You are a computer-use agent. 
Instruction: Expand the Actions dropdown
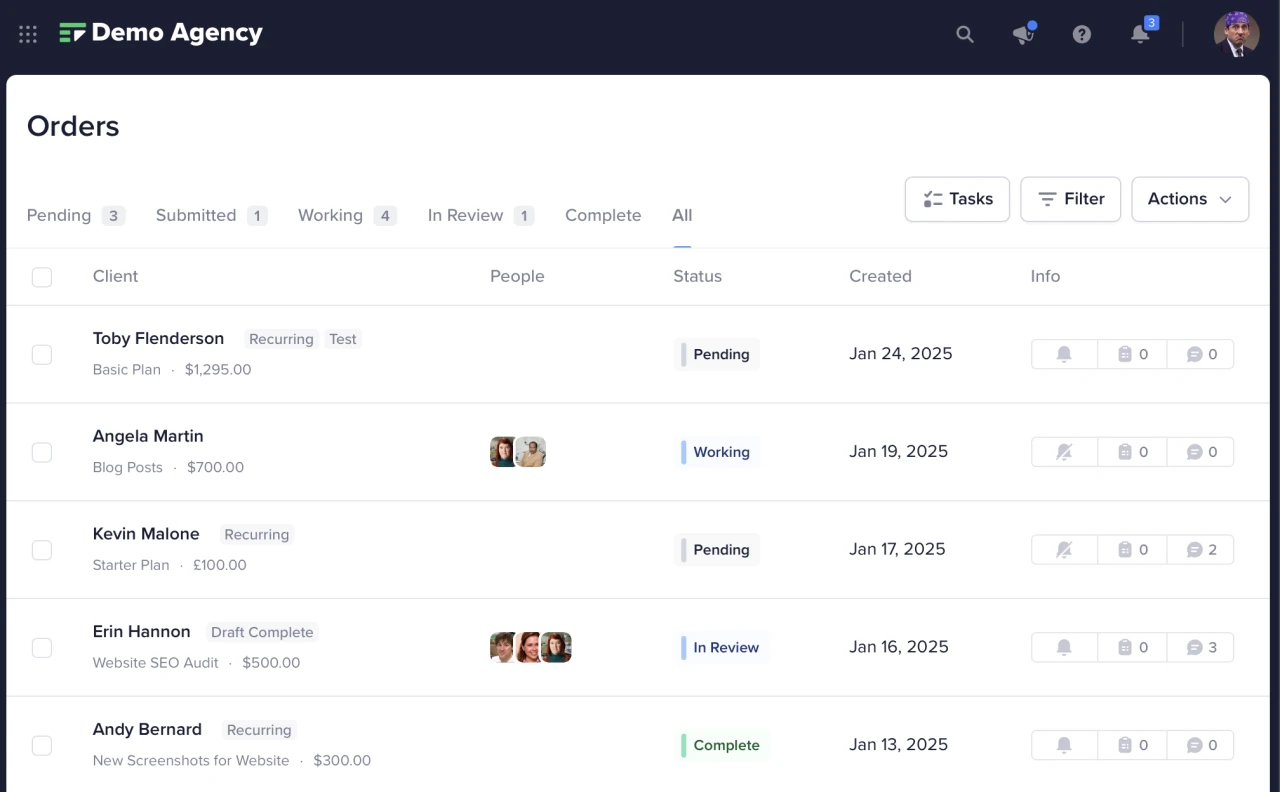(x=1190, y=199)
